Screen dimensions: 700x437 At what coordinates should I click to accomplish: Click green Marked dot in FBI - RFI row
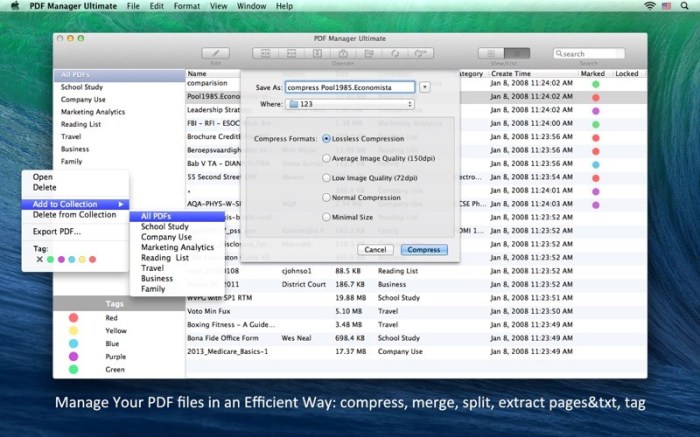pyautogui.click(x=596, y=124)
